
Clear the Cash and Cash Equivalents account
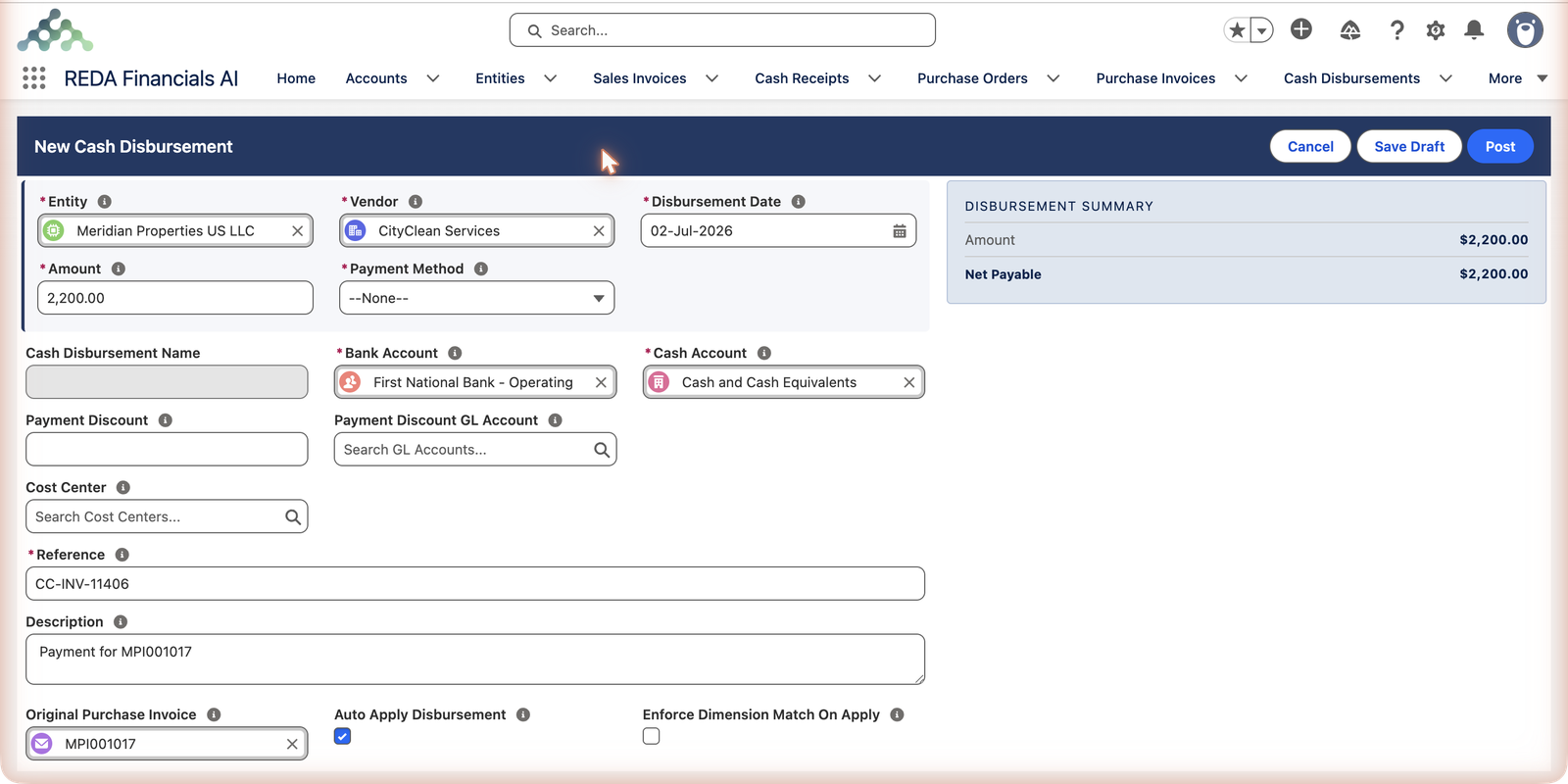pos(909,382)
